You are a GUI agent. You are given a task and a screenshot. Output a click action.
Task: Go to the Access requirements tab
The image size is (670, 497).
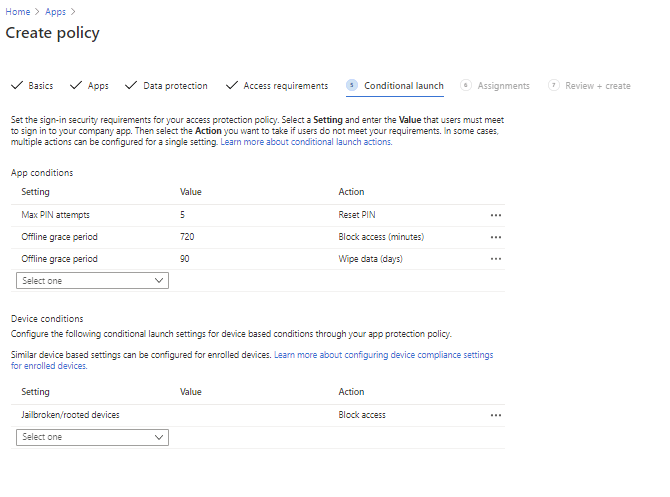(x=285, y=86)
